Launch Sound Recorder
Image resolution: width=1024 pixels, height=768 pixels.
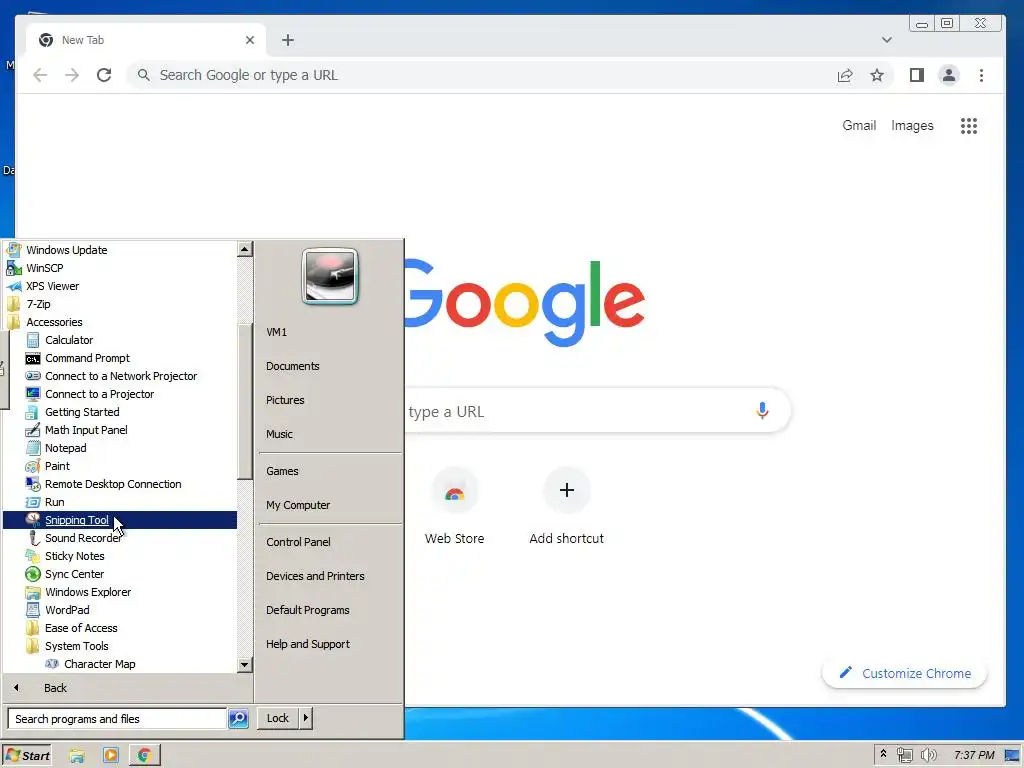pos(82,538)
